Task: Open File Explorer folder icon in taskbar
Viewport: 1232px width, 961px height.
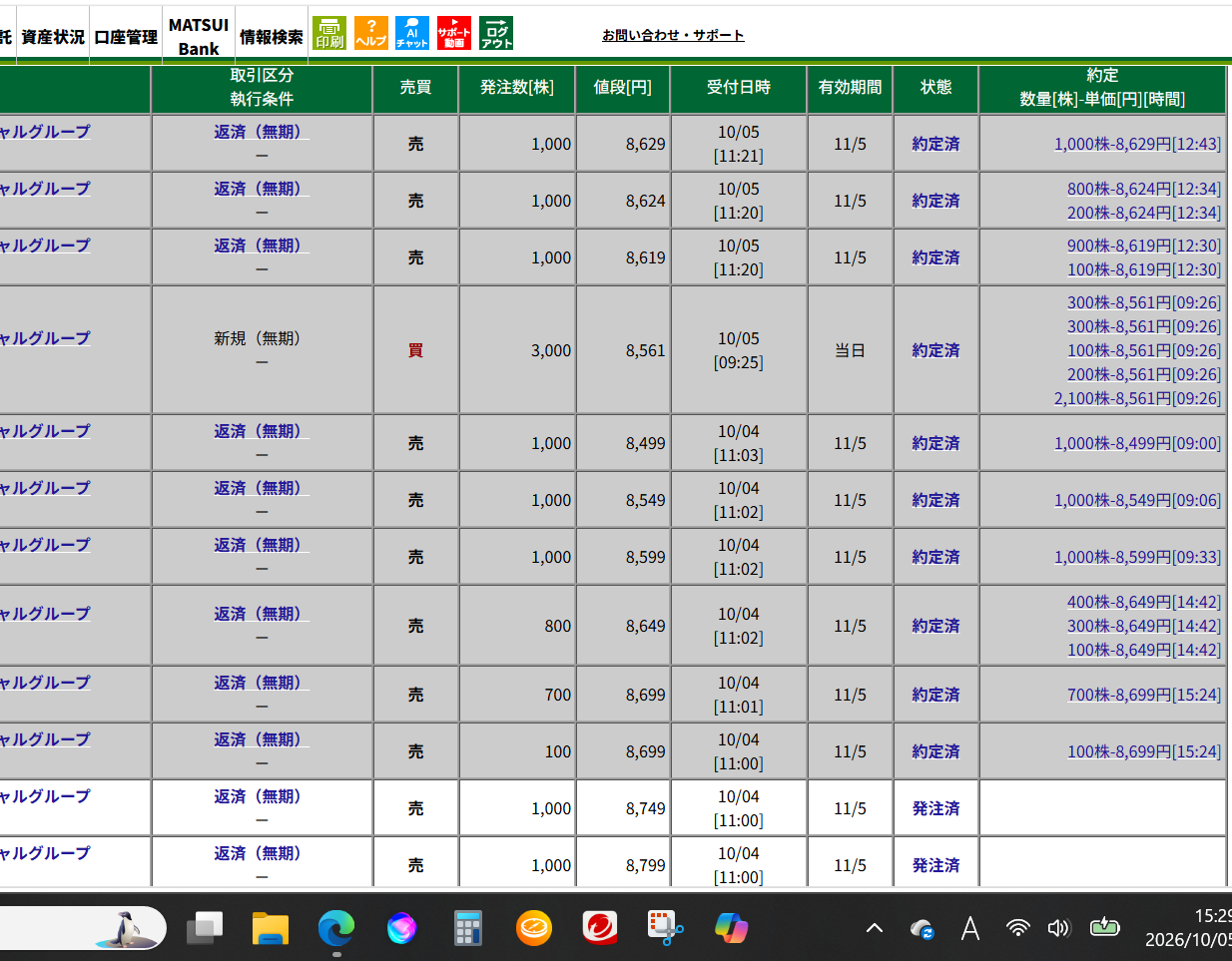Action: (x=271, y=928)
